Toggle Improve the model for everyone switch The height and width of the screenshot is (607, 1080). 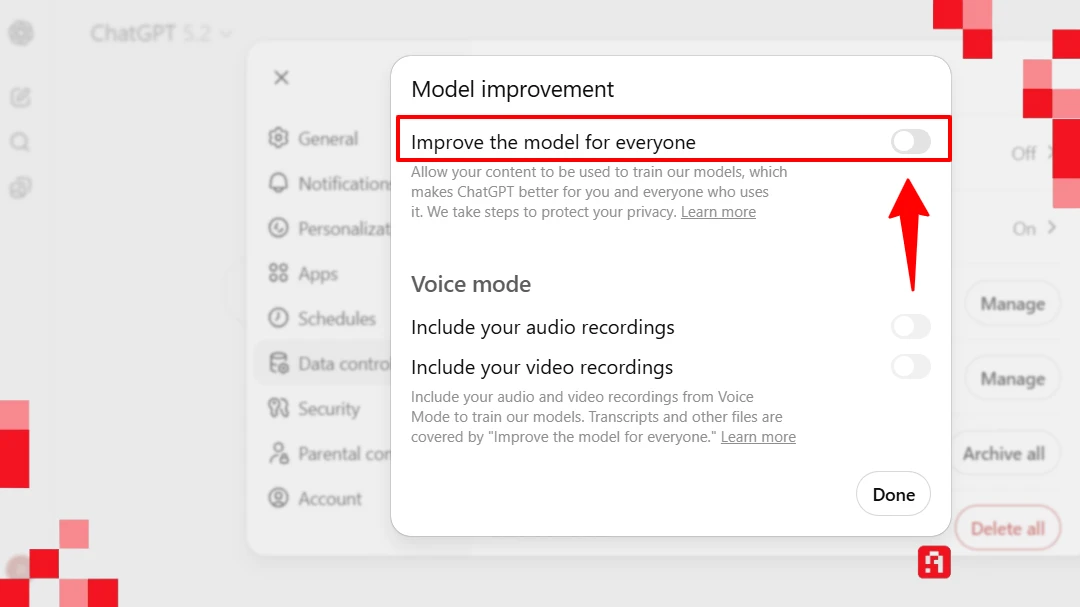tap(910, 142)
